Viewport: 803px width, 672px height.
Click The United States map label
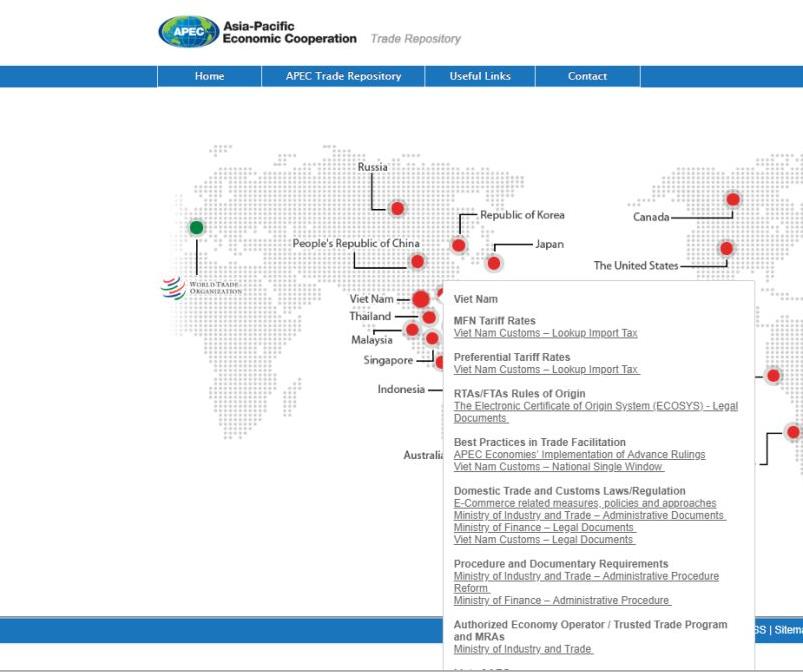(x=636, y=265)
